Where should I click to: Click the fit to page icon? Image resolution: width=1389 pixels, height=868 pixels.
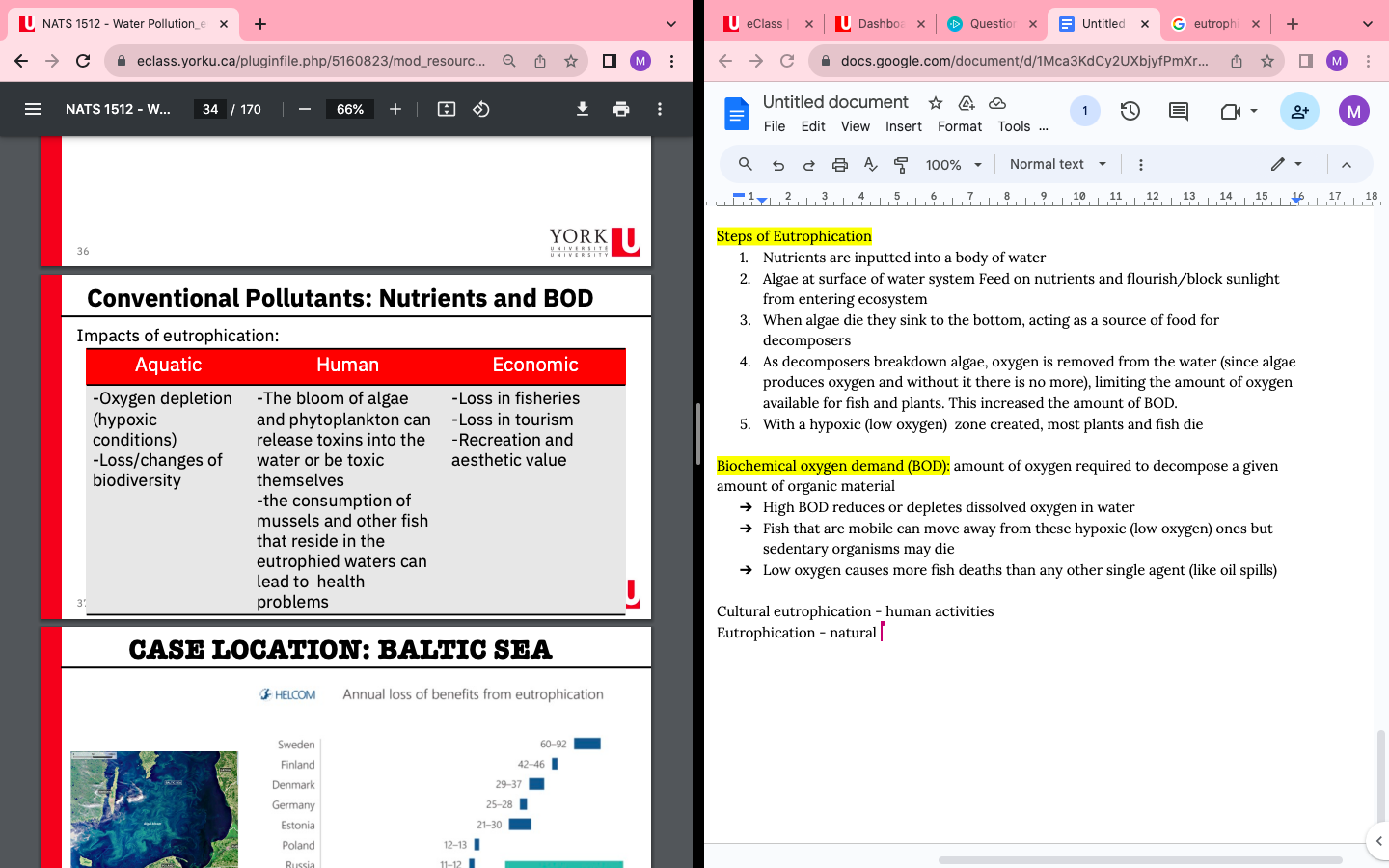[446, 109]
